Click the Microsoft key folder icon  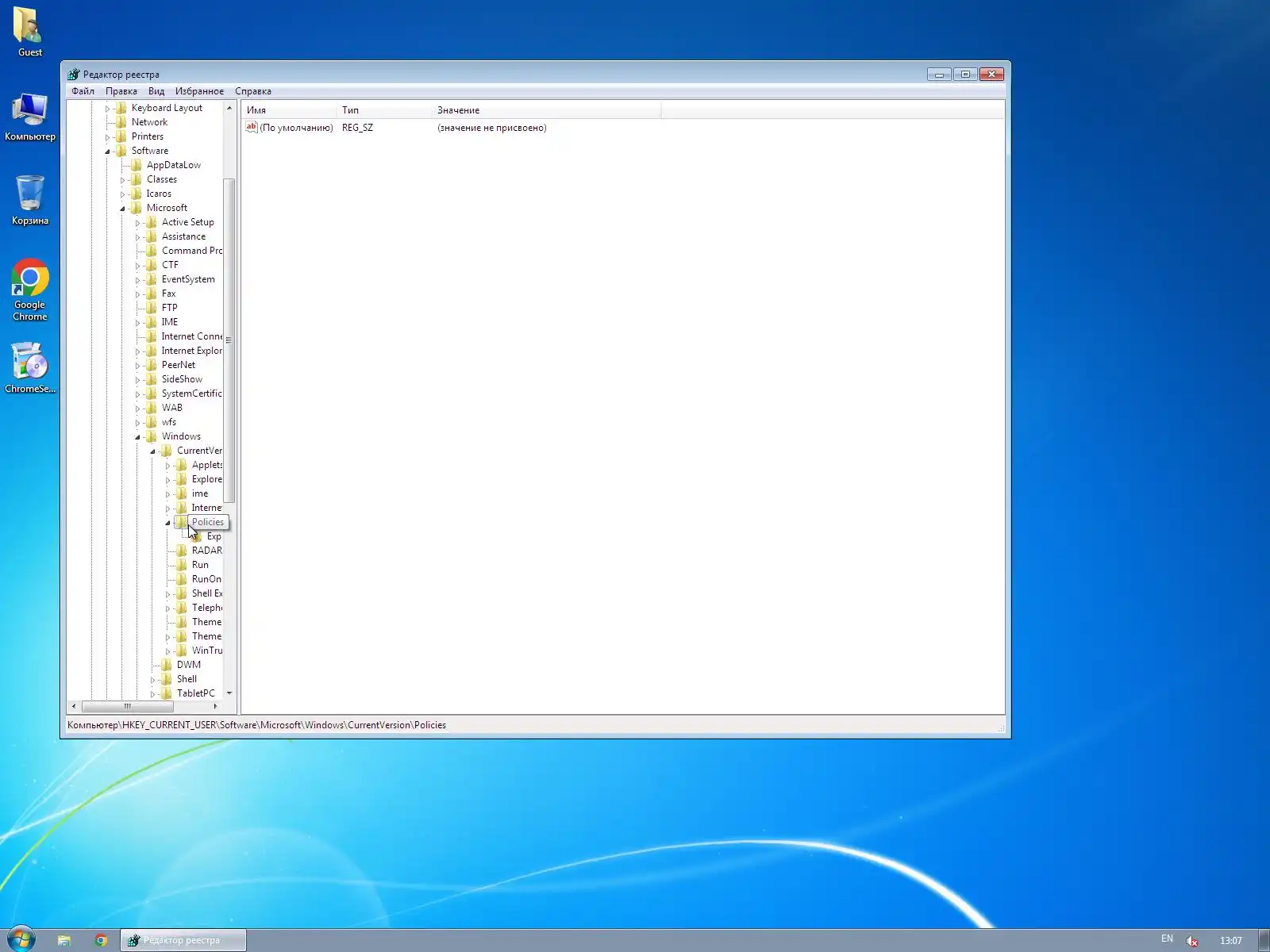point(137,208)
